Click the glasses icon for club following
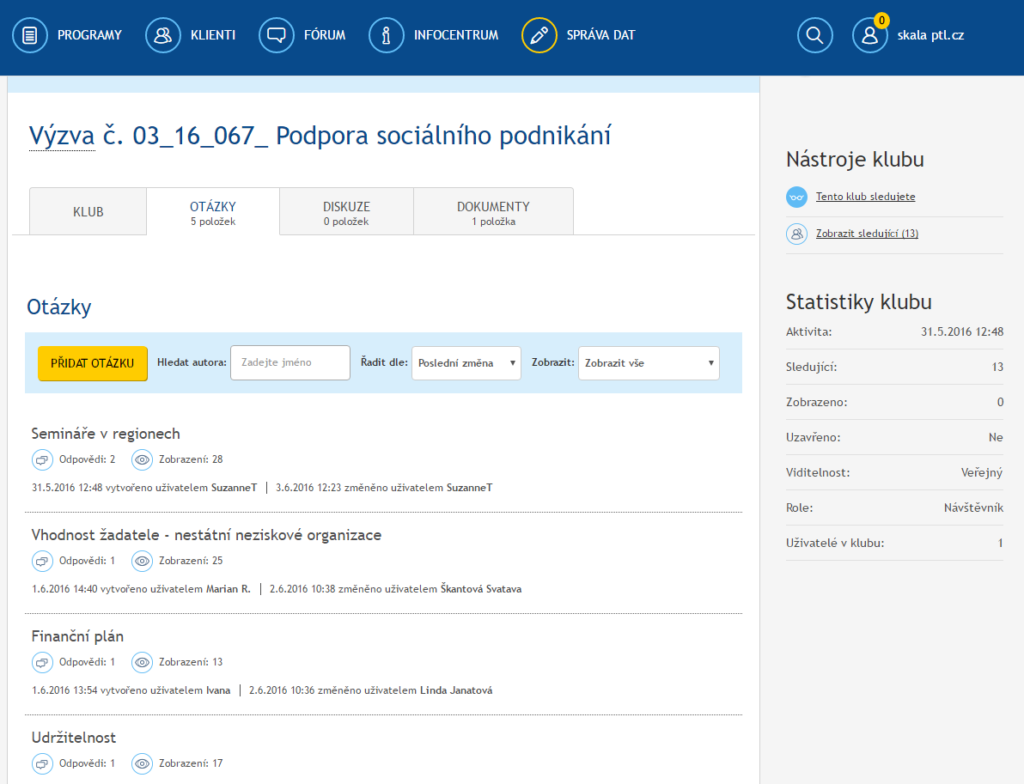The width and height of the screenshot is (1024, 784). (x=796, y=197)
